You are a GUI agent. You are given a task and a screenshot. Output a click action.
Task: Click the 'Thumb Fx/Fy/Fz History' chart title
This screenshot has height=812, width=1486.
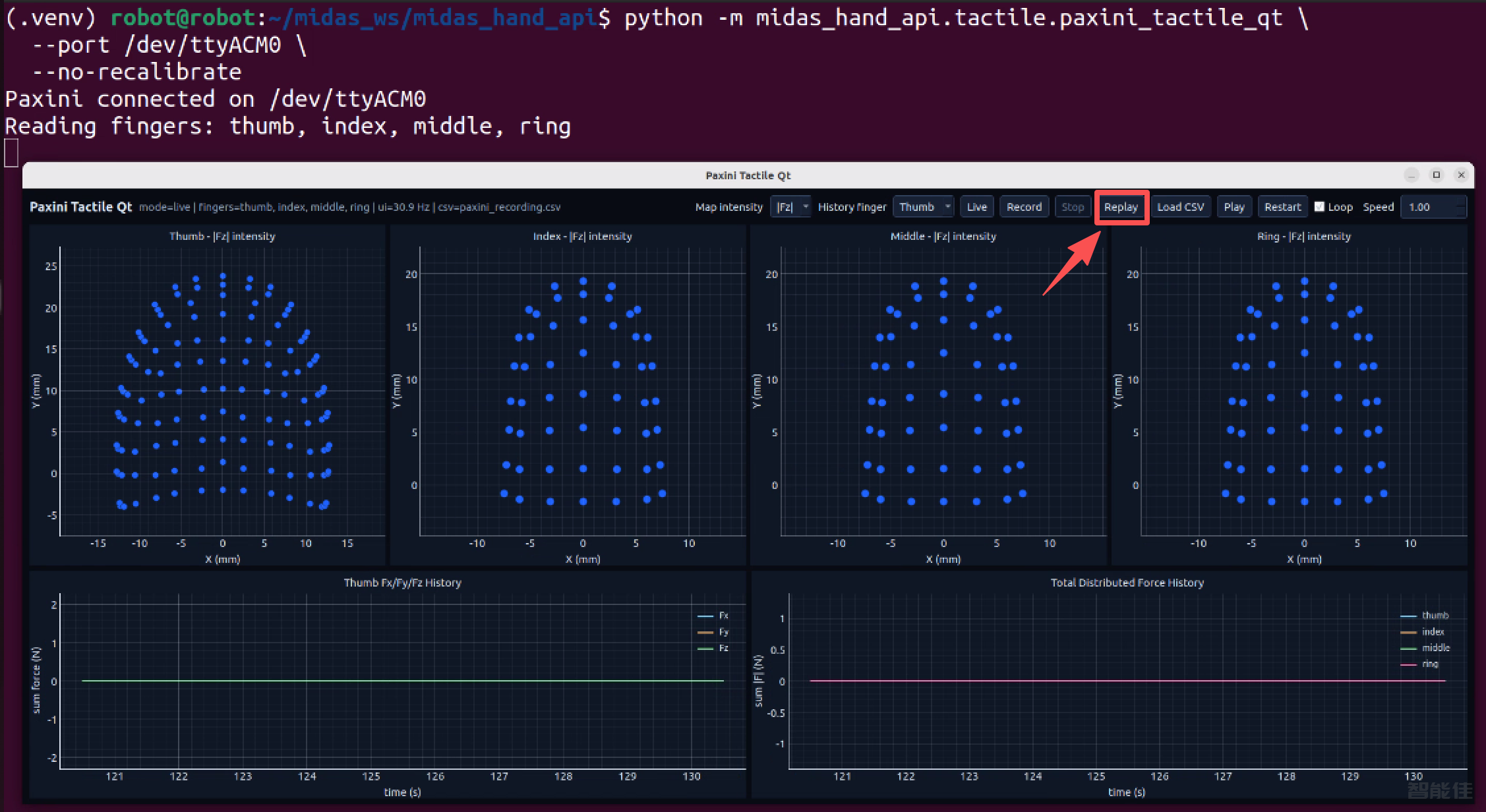[402, 583]
